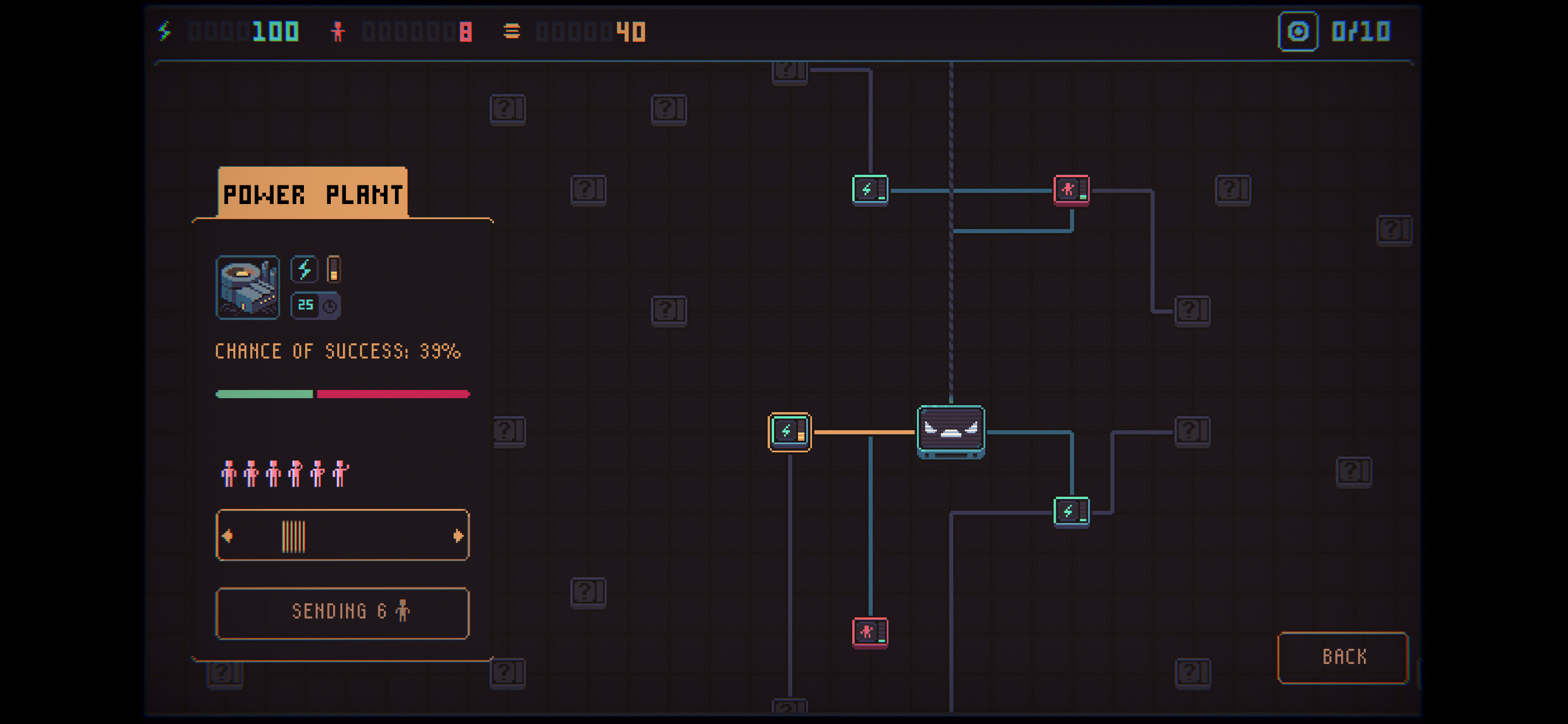Click the first survivor figure in the row
Screen dimensions: 1568x724
(228, 473)
